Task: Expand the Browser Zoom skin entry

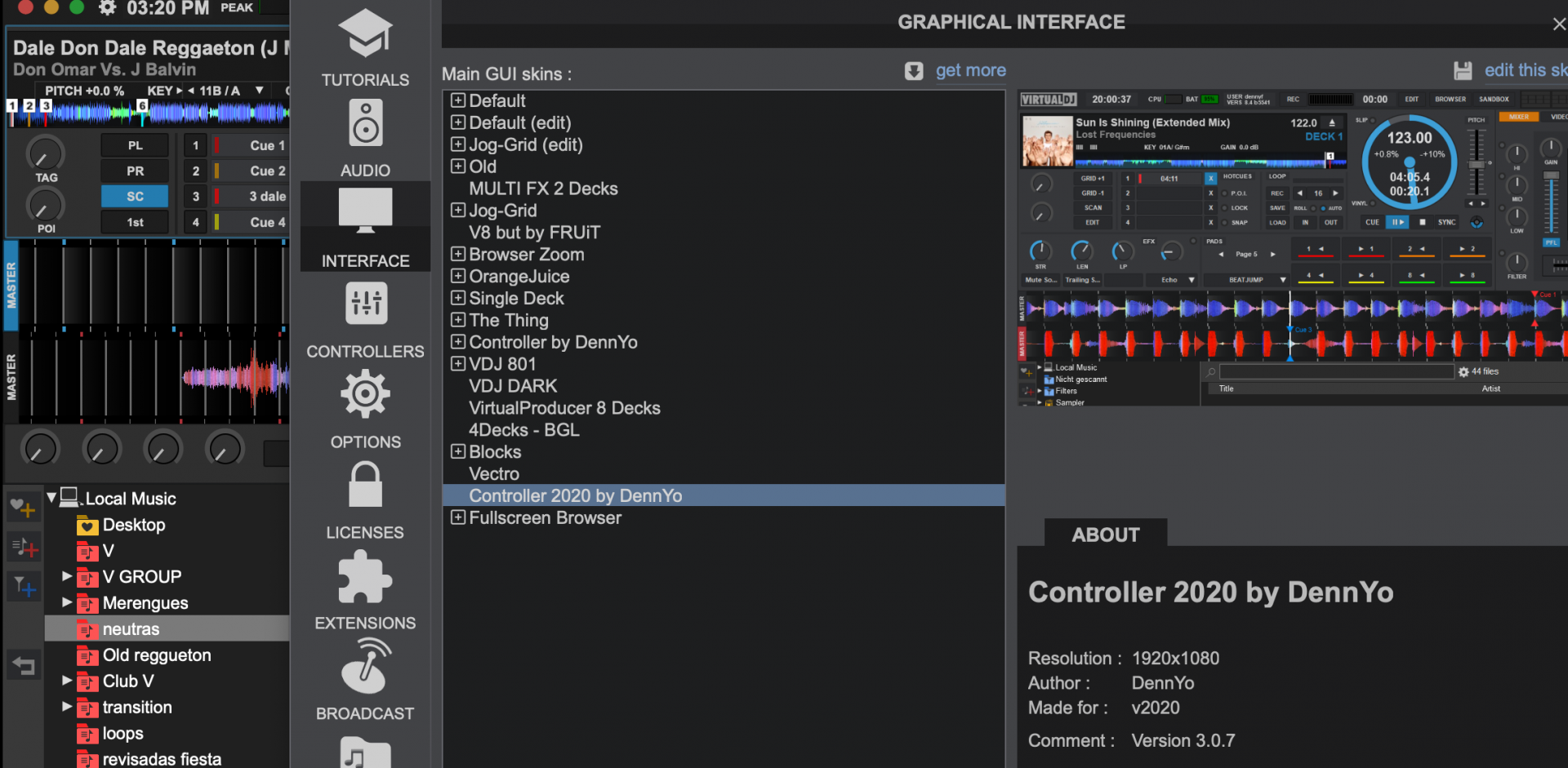Action: pyautogui.click(x=458, y=254)
